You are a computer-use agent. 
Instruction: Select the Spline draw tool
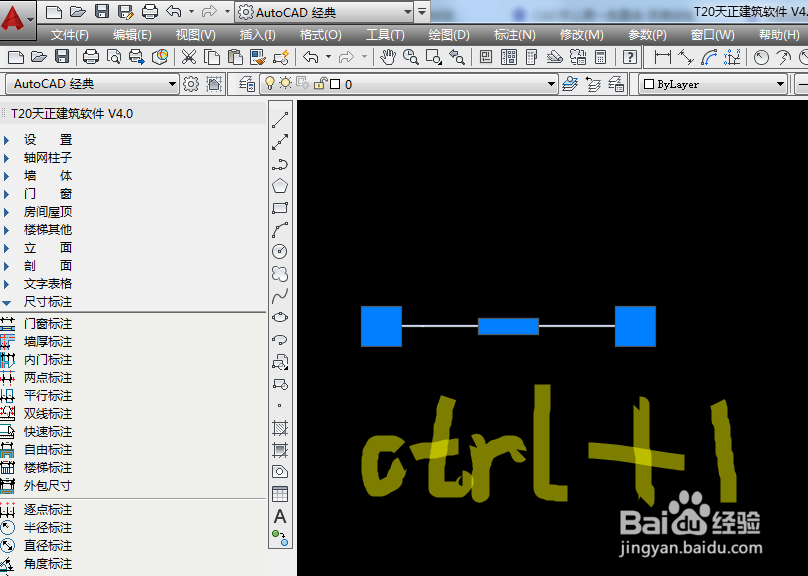[x=280, y=296]
